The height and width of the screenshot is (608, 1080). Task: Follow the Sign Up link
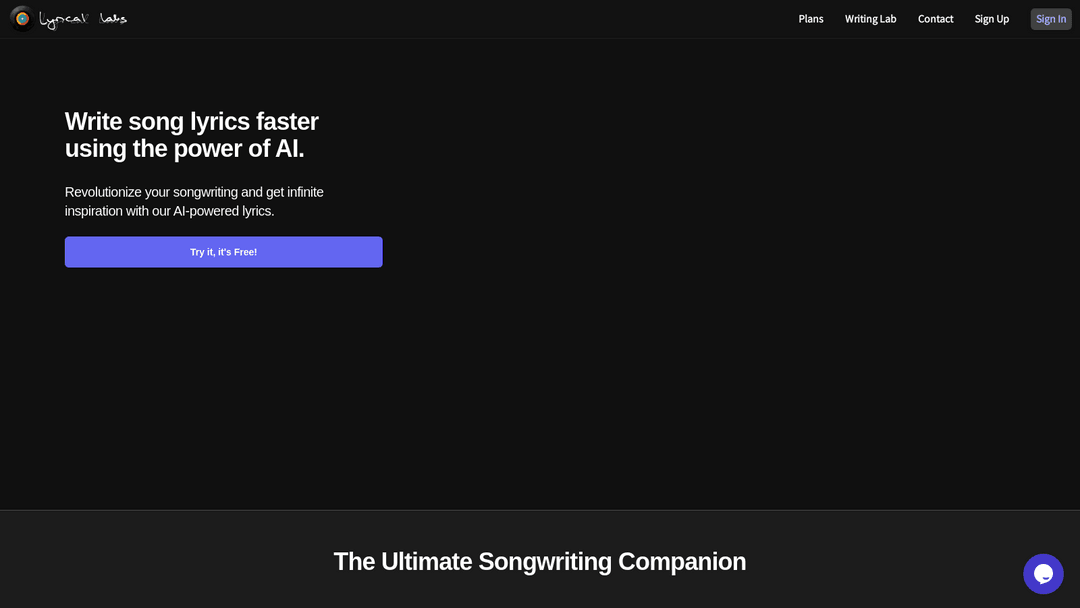click(x=991, y=19)
